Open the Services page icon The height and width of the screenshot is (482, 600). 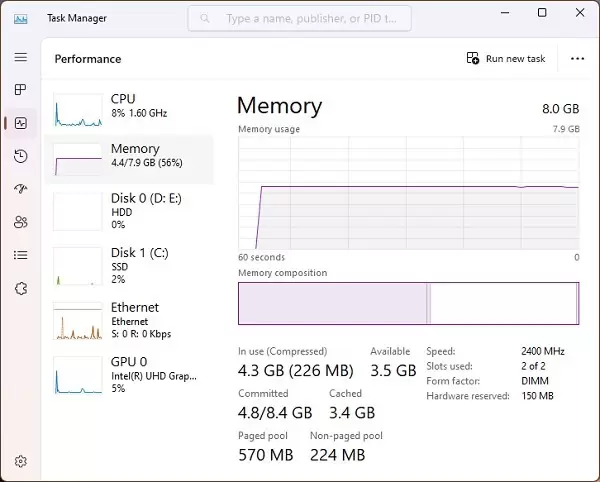pos(20,288)
